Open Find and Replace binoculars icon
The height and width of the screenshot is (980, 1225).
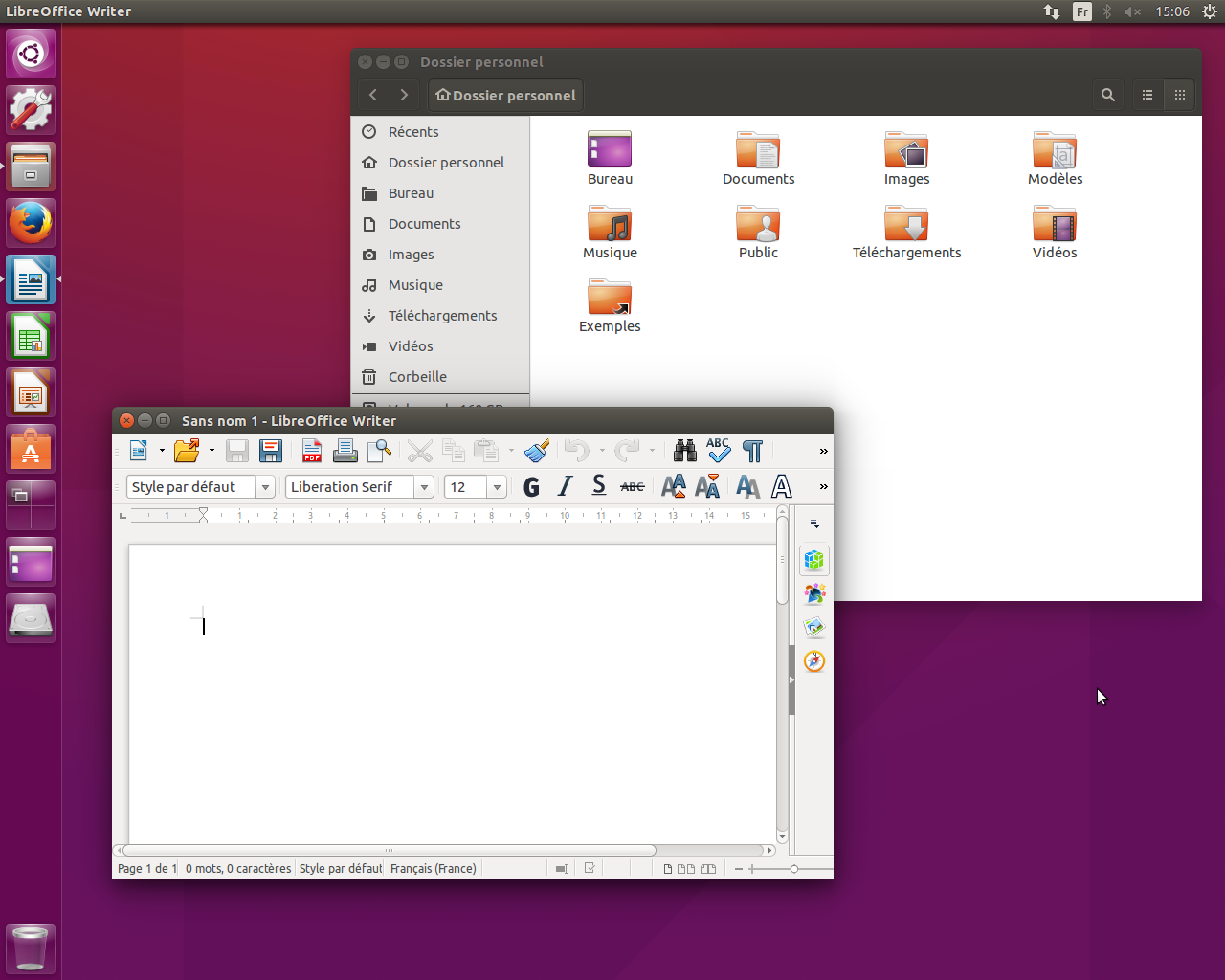point(685,451)
